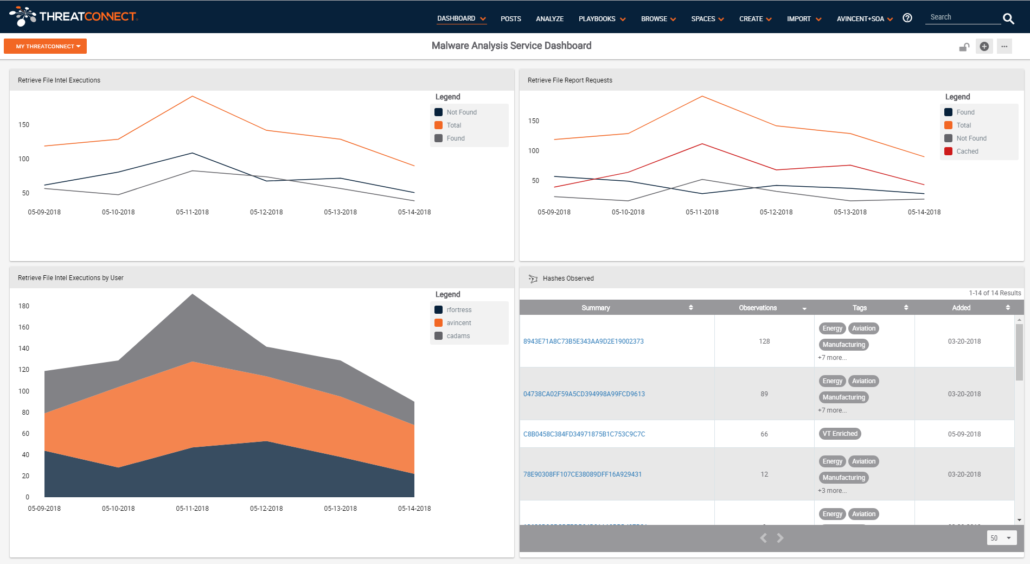Click scrollbar down arrow in Hashes table

coord(1019,520)
